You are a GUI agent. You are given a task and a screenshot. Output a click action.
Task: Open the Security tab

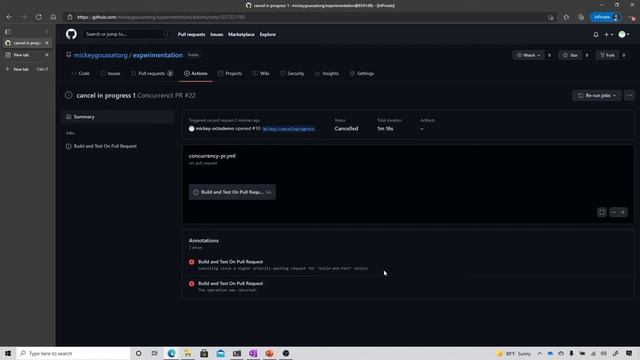pos(292,73)
